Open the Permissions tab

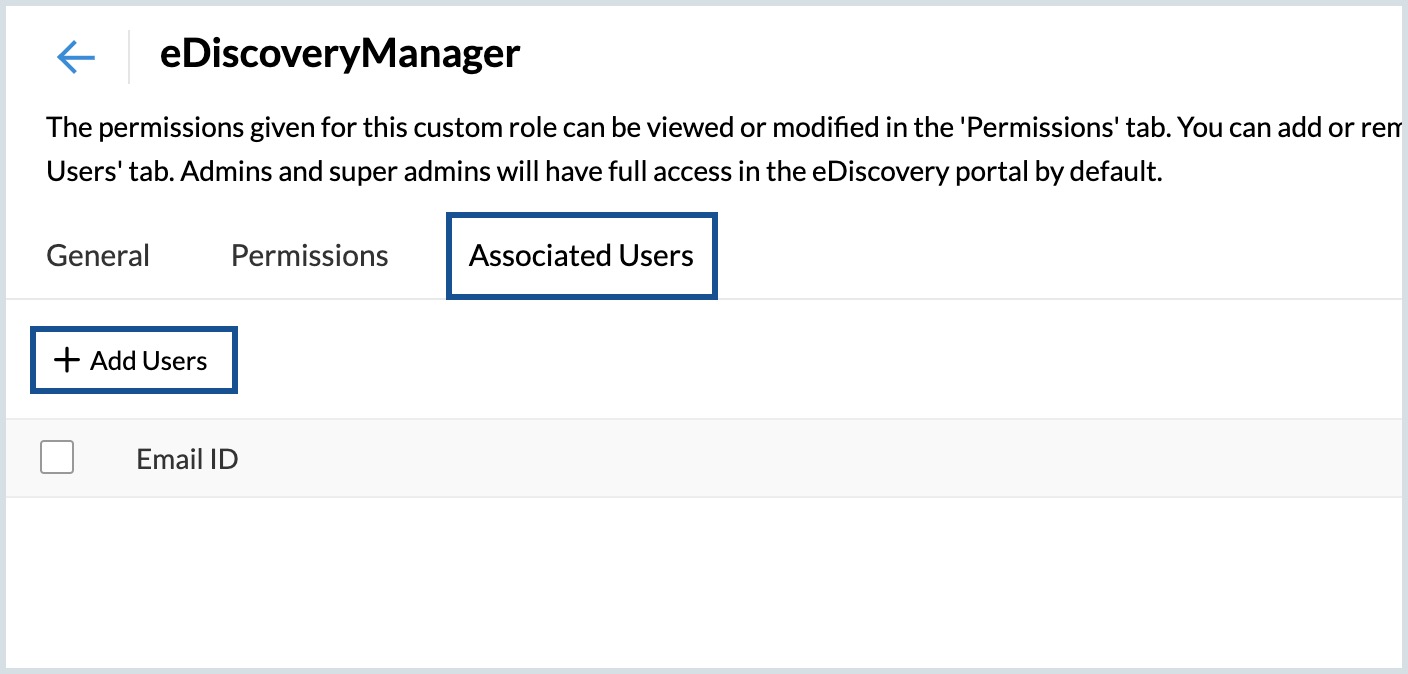coord(309,255)
